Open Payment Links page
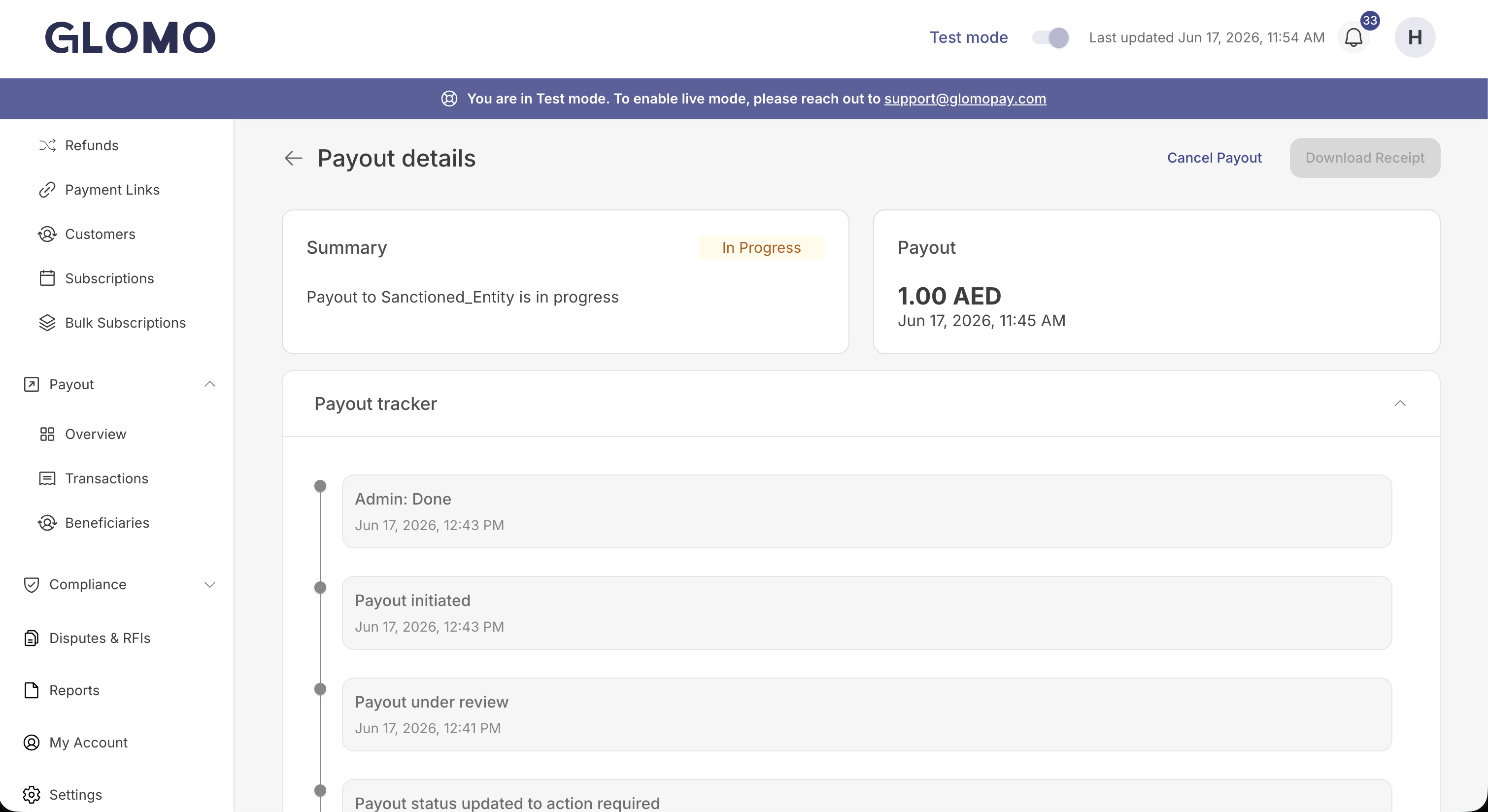The width and height of the screenshot is (1488, 812). click(112, 189)
